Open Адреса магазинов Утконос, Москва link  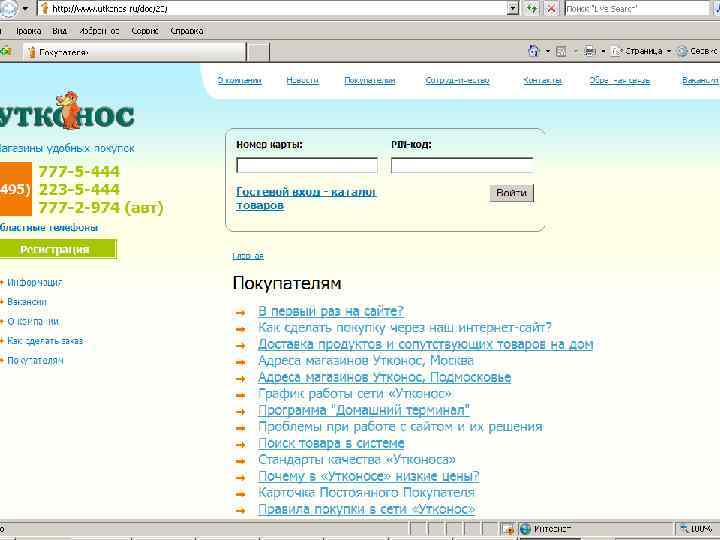(366, 360)
